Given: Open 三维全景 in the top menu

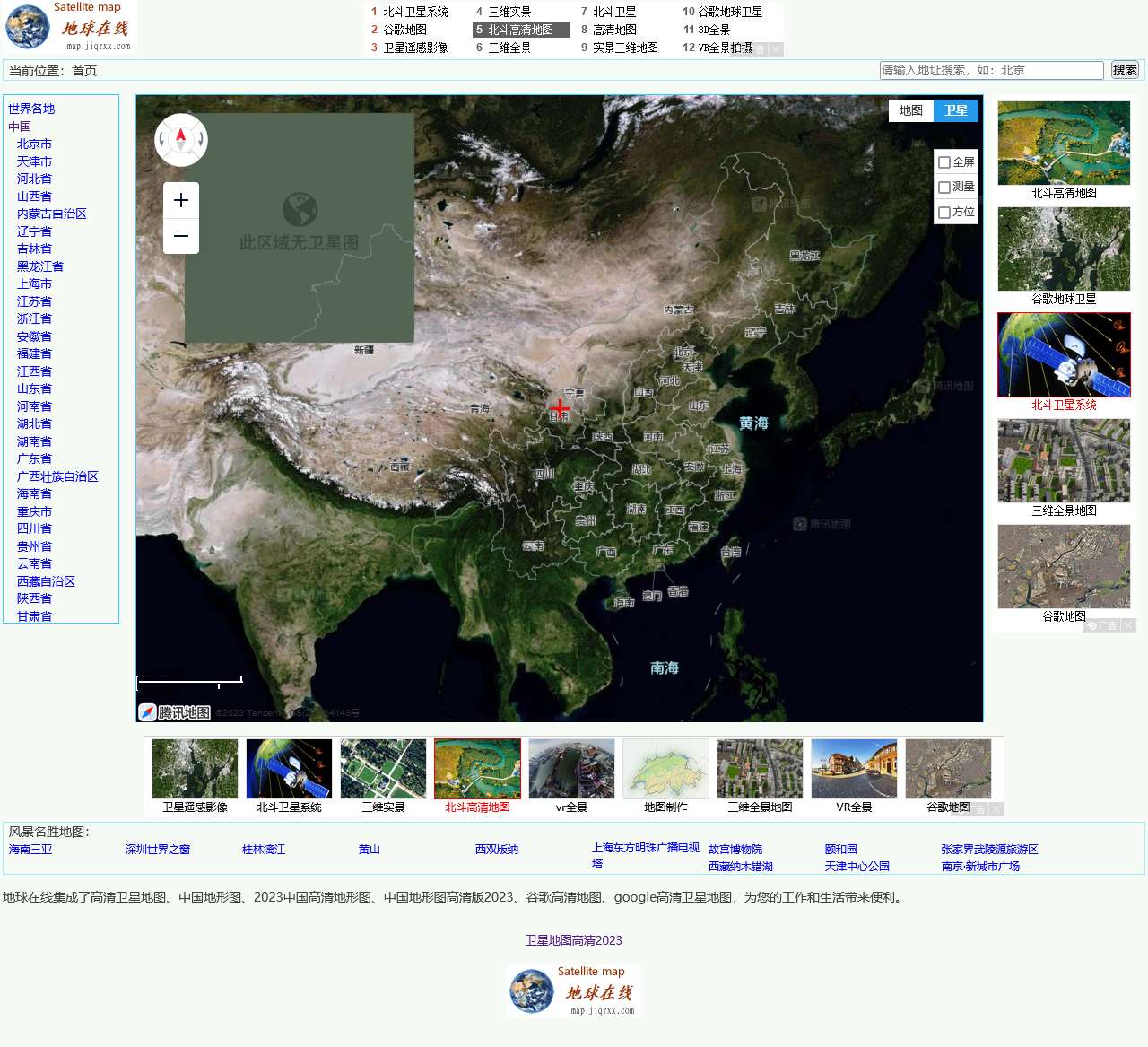Looking at the screenshot, I should [509, 48].
